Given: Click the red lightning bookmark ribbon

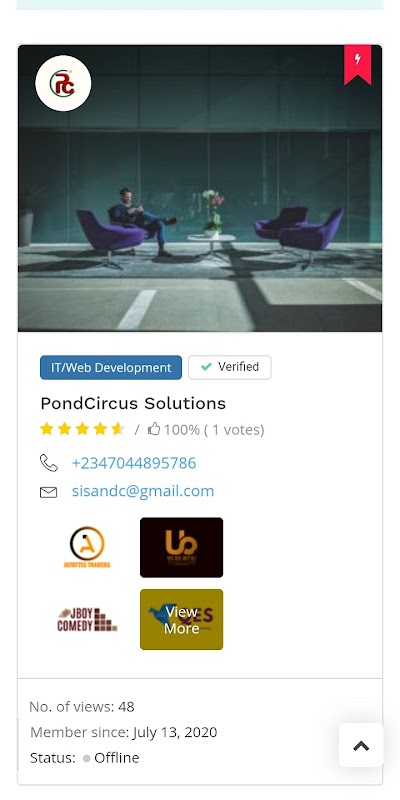Looking at the screenshot, I should (357, 64).
